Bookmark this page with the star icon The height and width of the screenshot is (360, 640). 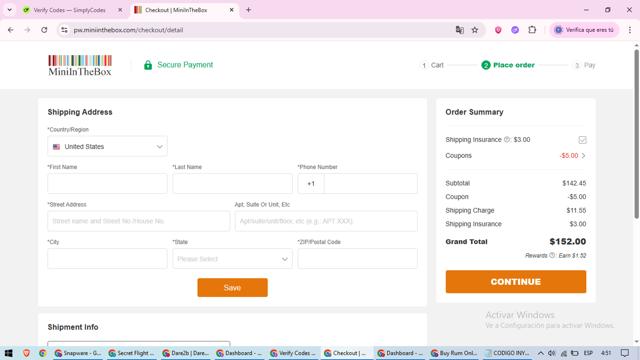click(x=475, y=30)
